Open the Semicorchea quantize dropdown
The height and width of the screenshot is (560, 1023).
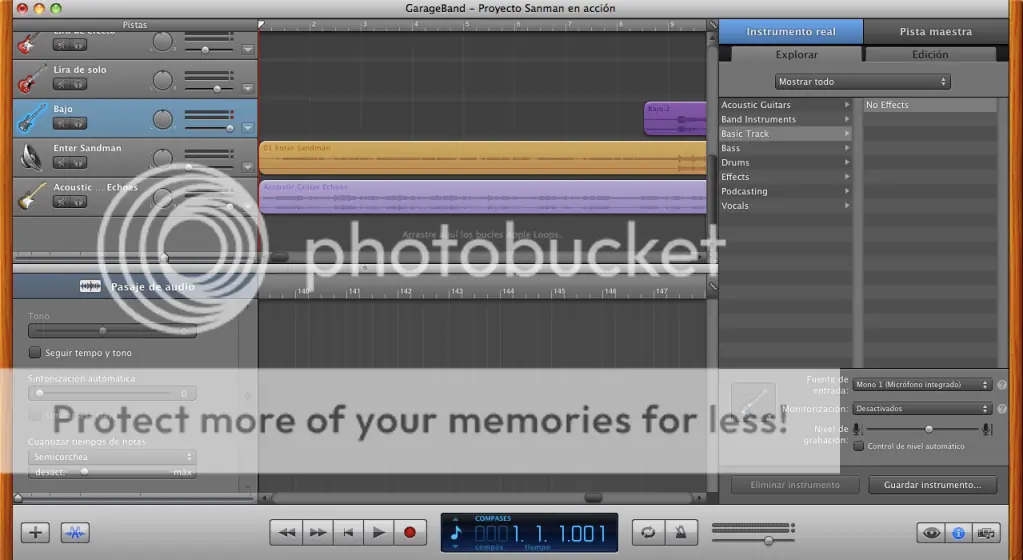tap(112, 457)
